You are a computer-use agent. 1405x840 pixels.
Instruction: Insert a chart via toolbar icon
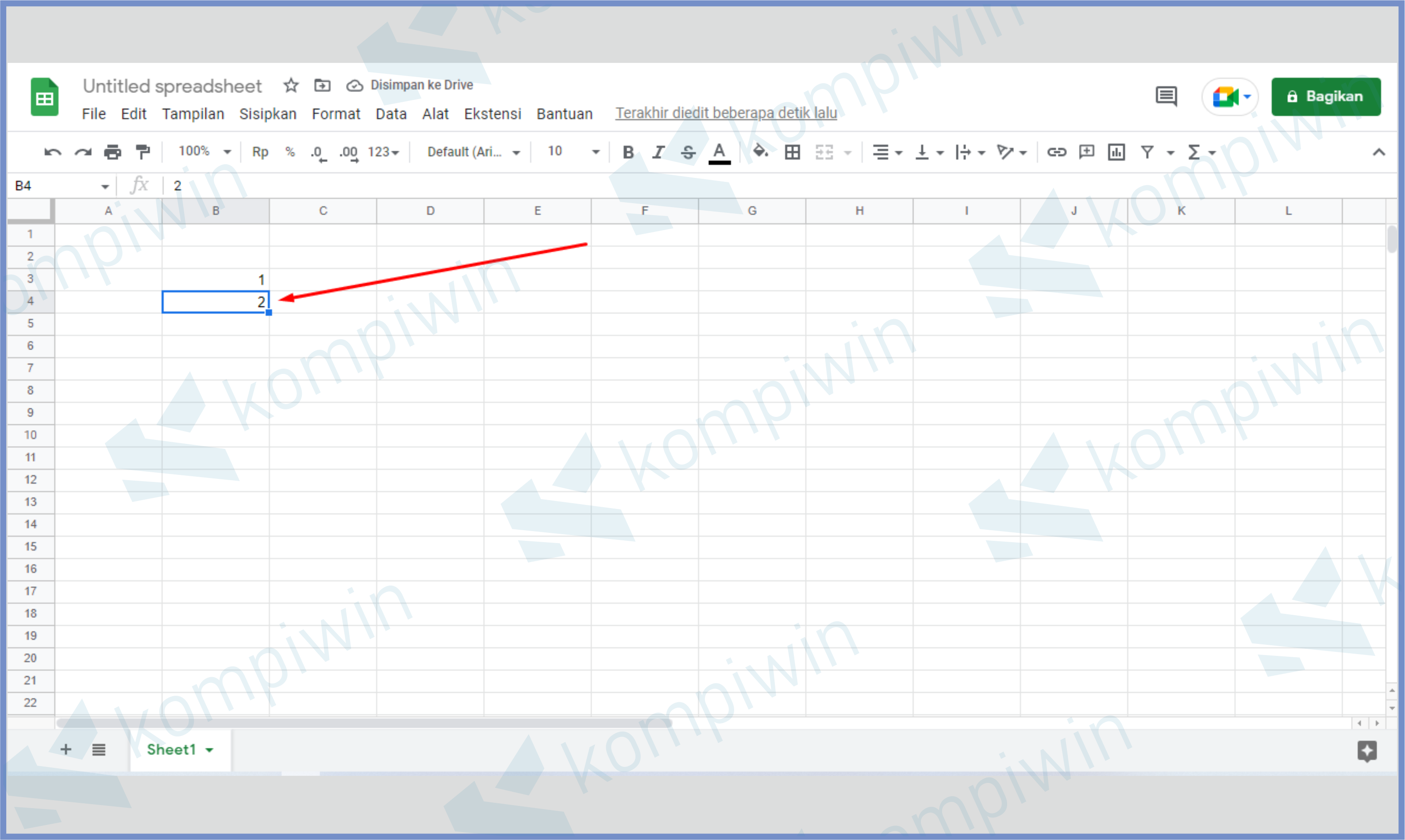[x=1116, y=152]
